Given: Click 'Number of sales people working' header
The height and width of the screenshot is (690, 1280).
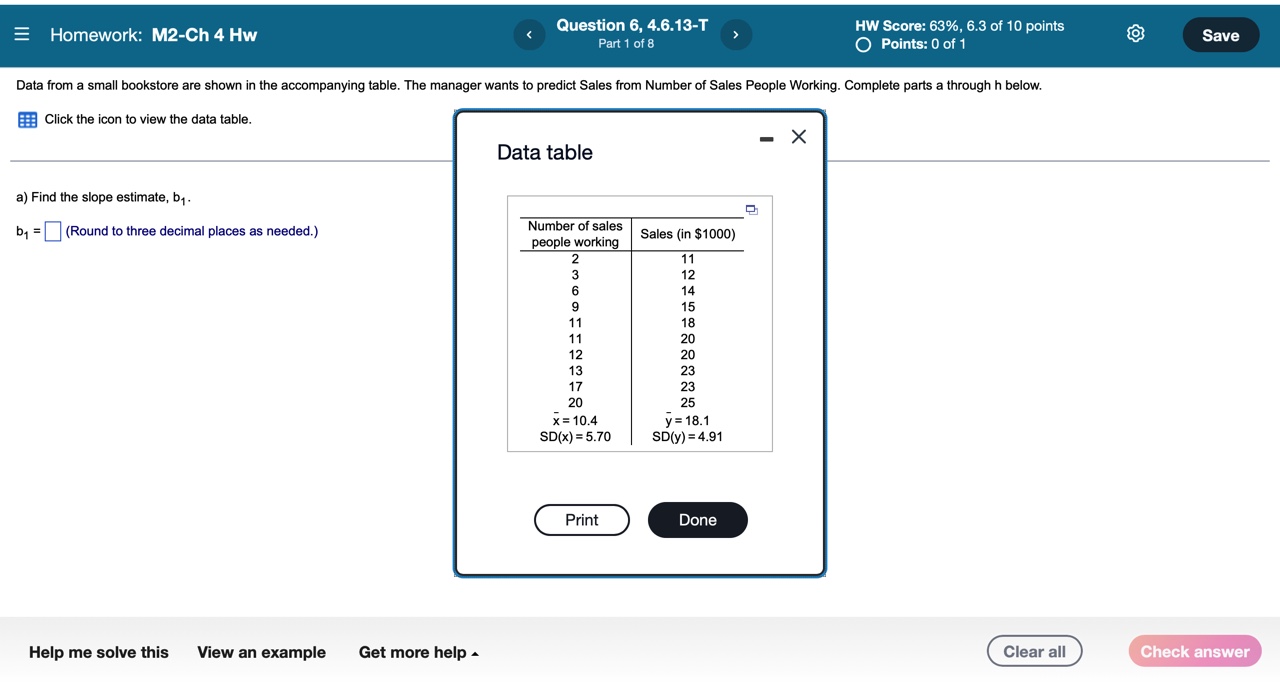Looking at the screenshot, I should [575, 234].
